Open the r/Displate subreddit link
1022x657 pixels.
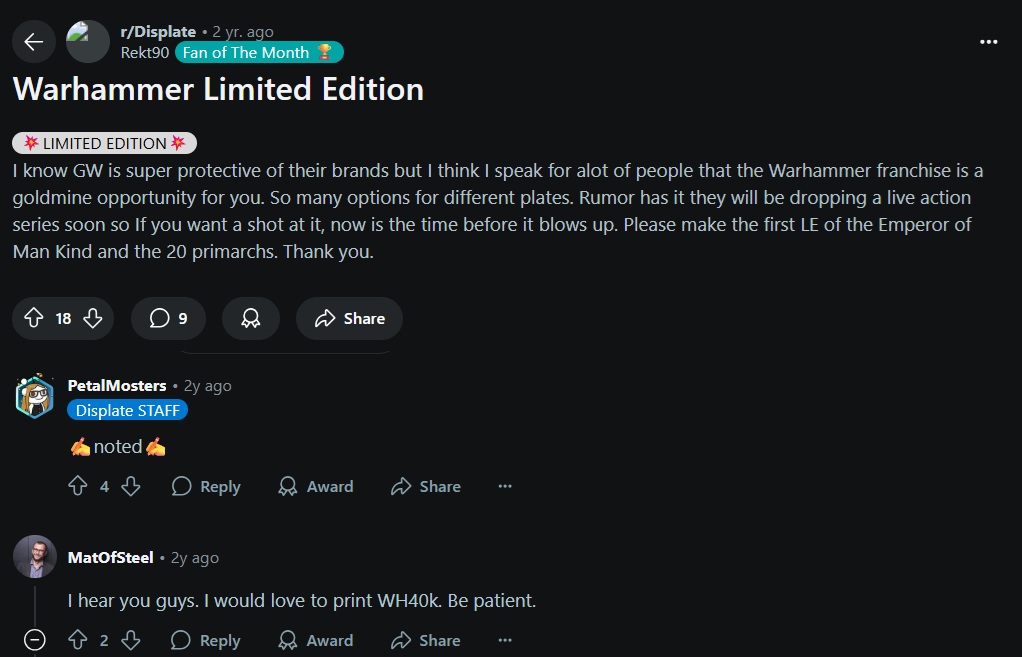click(158, 32)
